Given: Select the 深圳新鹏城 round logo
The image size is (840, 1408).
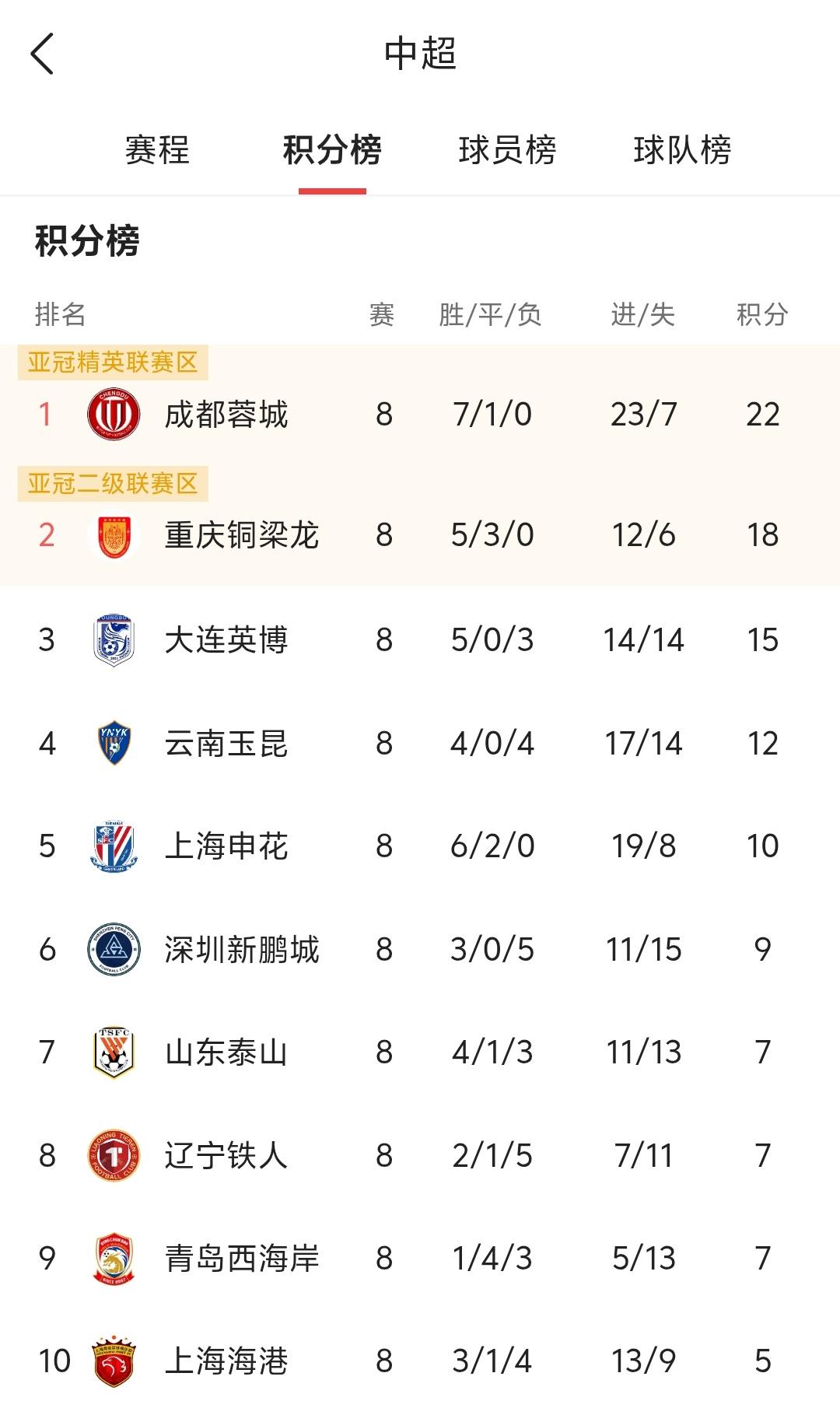Looking at the screenshot, I should tap(114, 949).
